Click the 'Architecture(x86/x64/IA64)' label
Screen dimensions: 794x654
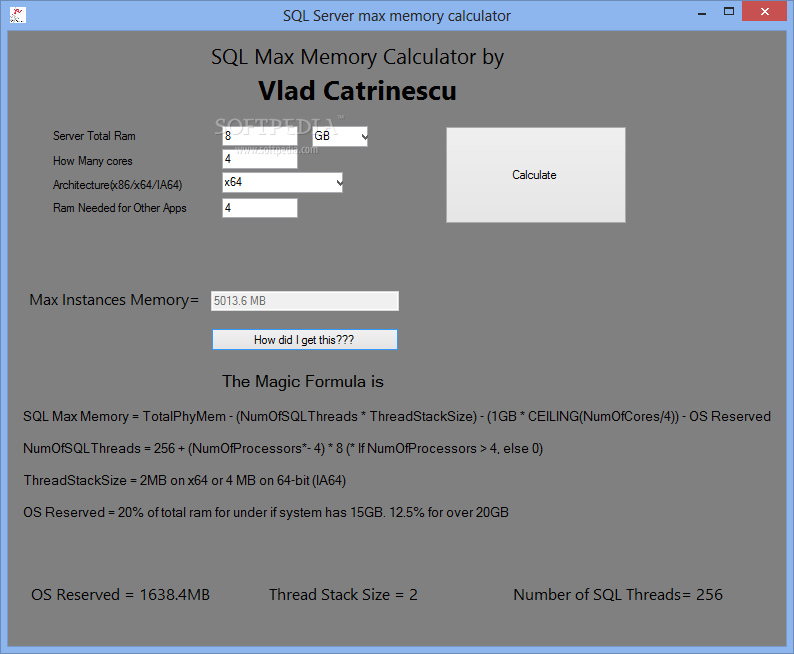point(117,185)
